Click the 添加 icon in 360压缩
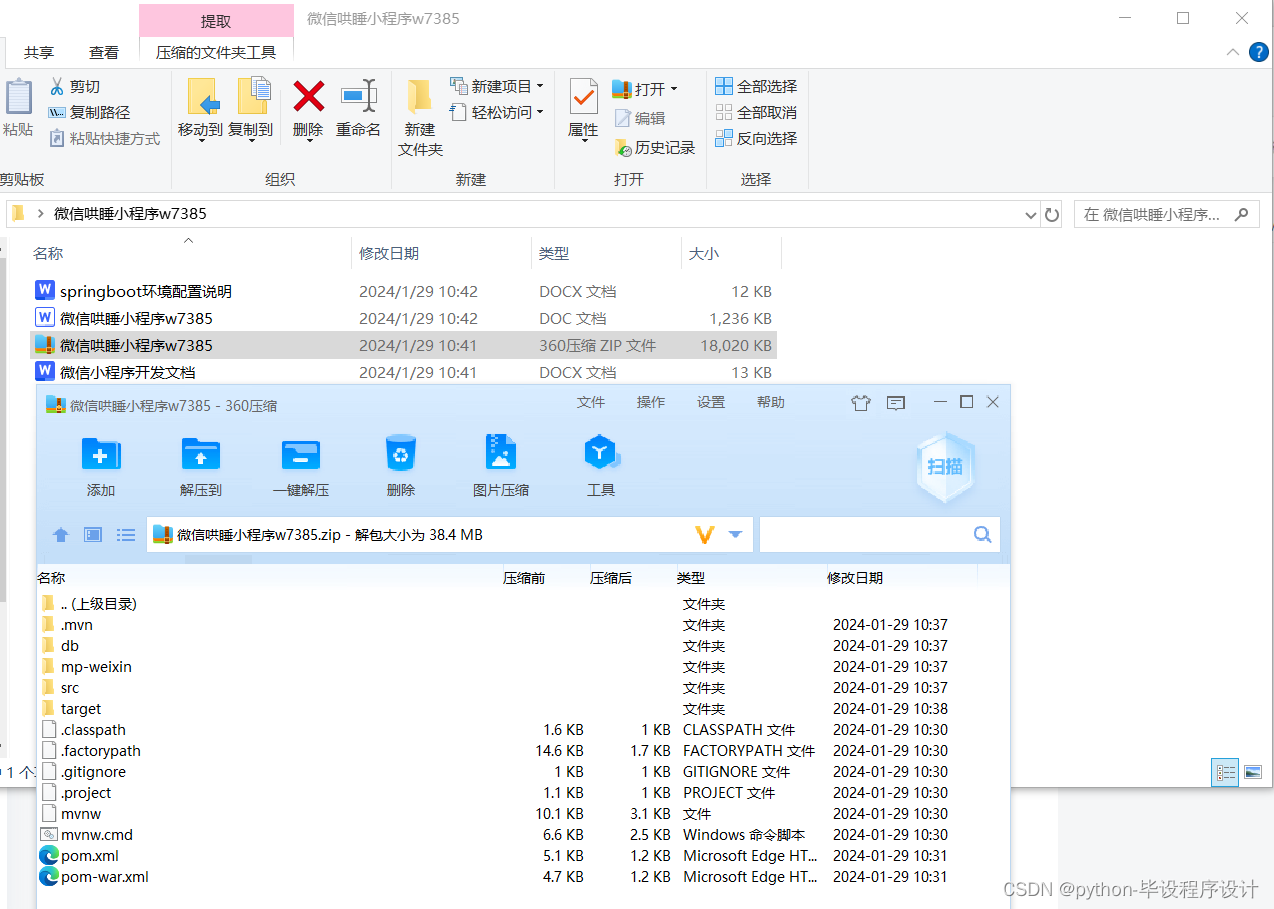Viewport: 1274px width, 909px height. point(101,455)
